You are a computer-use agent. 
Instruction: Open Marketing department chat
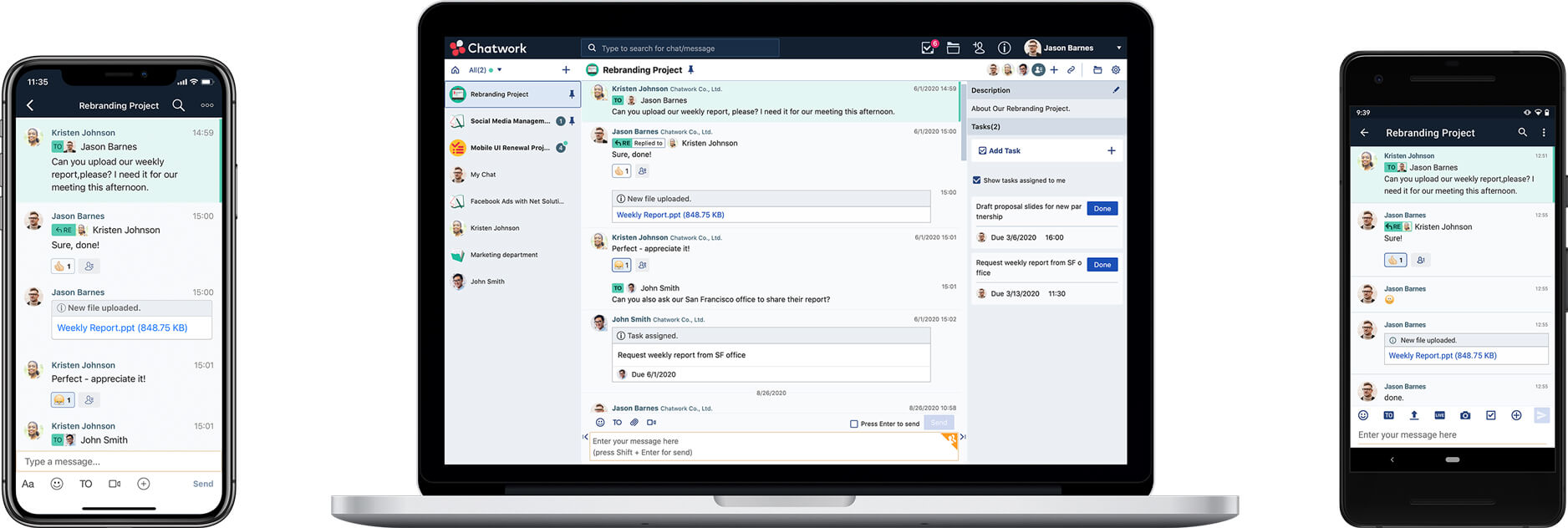point(512,255)
